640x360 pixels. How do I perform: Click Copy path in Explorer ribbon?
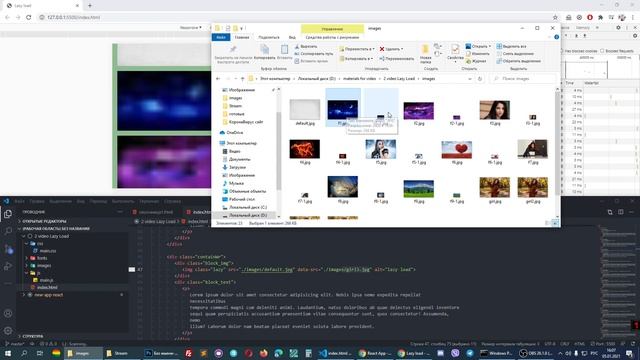[313, 54]
